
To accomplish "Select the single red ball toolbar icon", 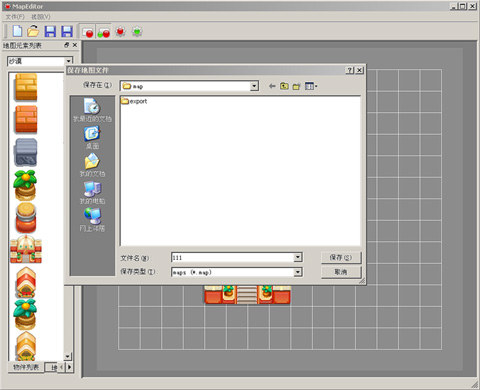I will tap(88, 32).
